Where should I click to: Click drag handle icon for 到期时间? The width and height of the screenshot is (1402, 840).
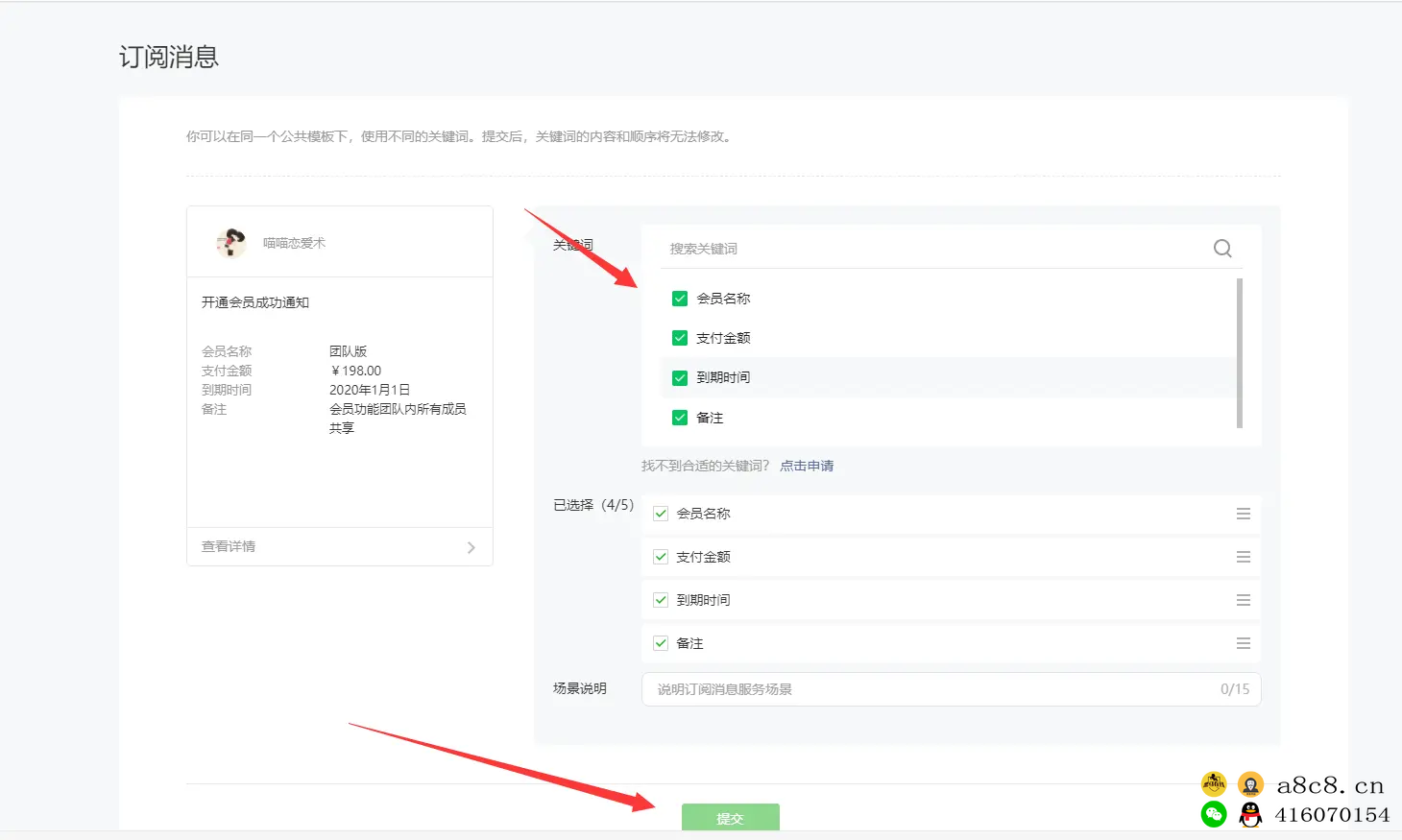[x=1244, y=600]
